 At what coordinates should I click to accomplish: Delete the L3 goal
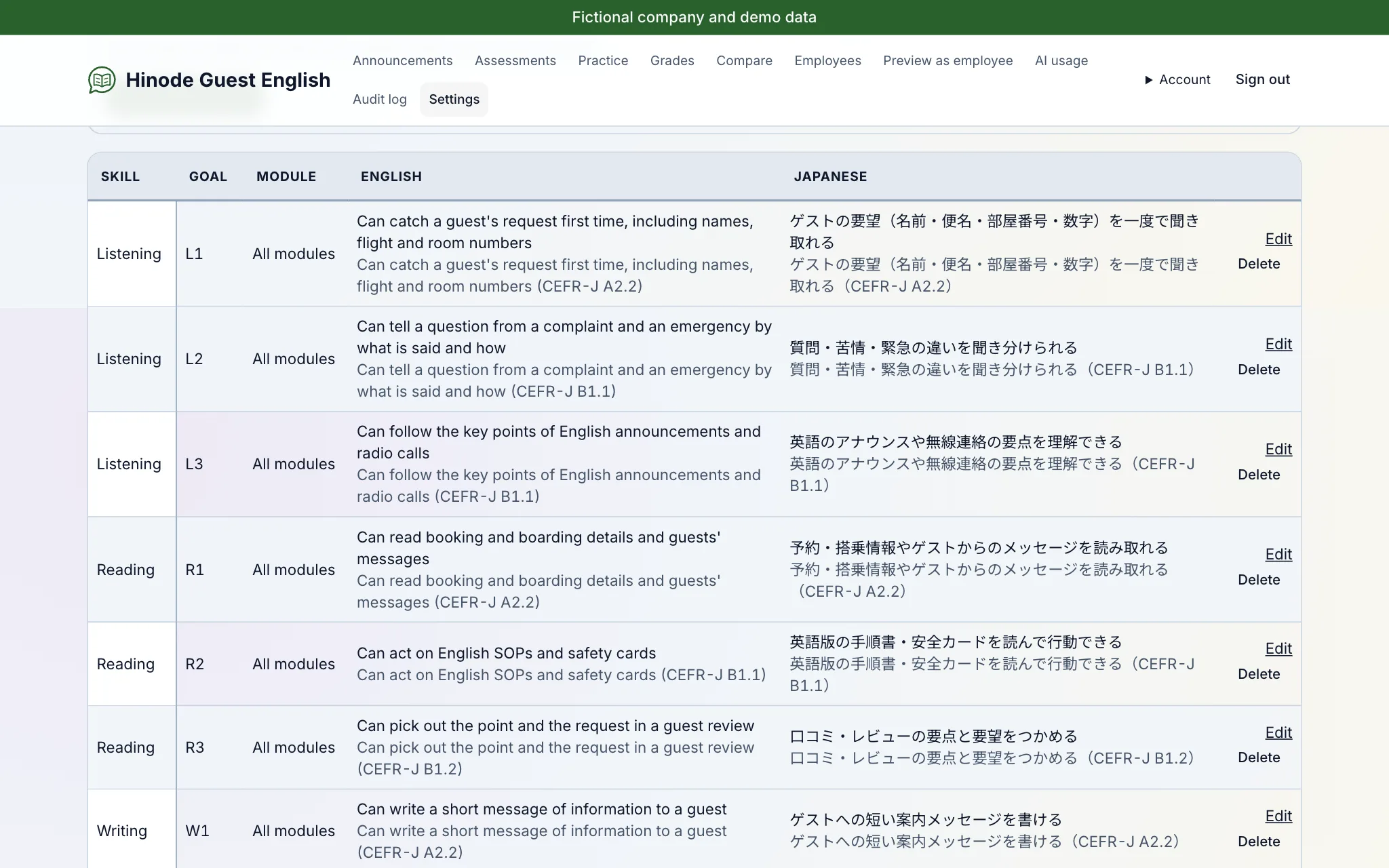point(1259,475)
